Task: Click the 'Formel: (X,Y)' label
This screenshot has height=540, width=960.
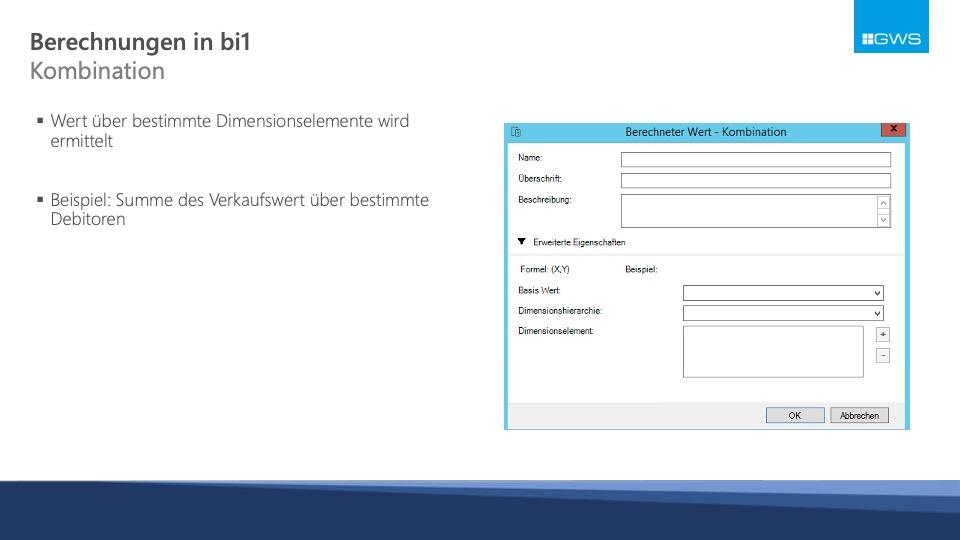Action: point(545,269)
